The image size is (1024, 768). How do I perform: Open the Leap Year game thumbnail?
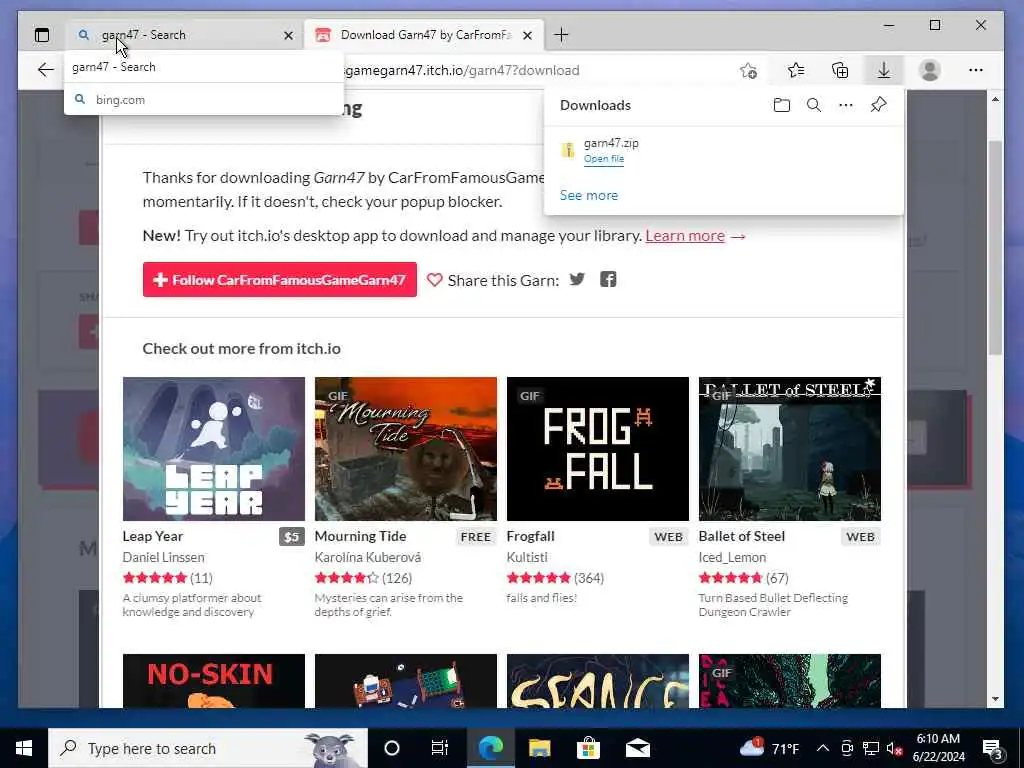click(x=214, y=449)
